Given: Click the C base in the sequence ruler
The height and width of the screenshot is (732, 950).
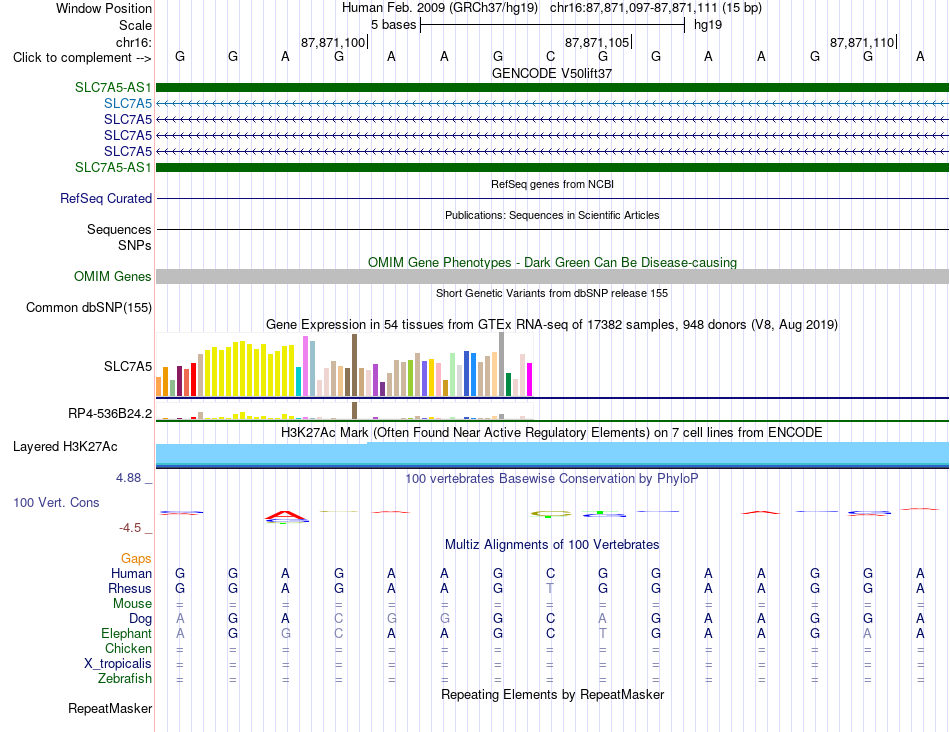Looking at the screenshot, I should click(x=550, y=56).
